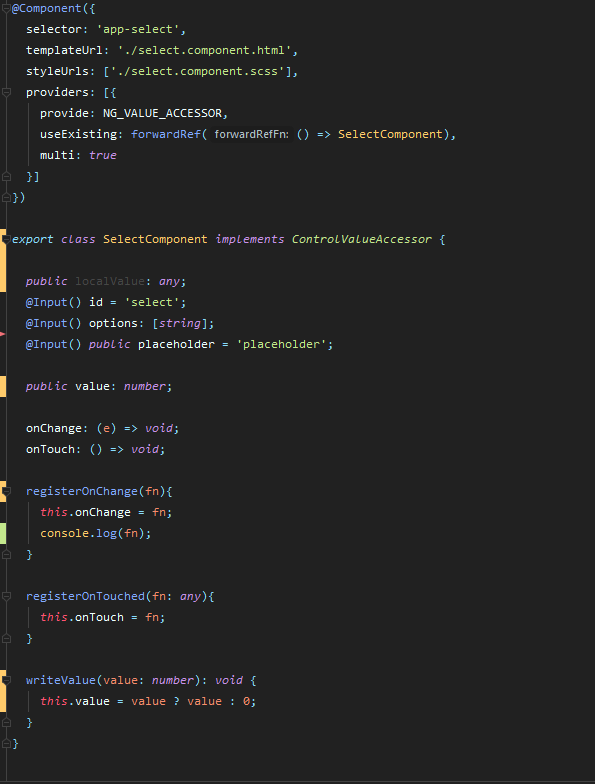Image resolution: width=595 pixels, height=784 pixels.
Task: Click SelectComponent in the class declaration
Action: (155, 240)
